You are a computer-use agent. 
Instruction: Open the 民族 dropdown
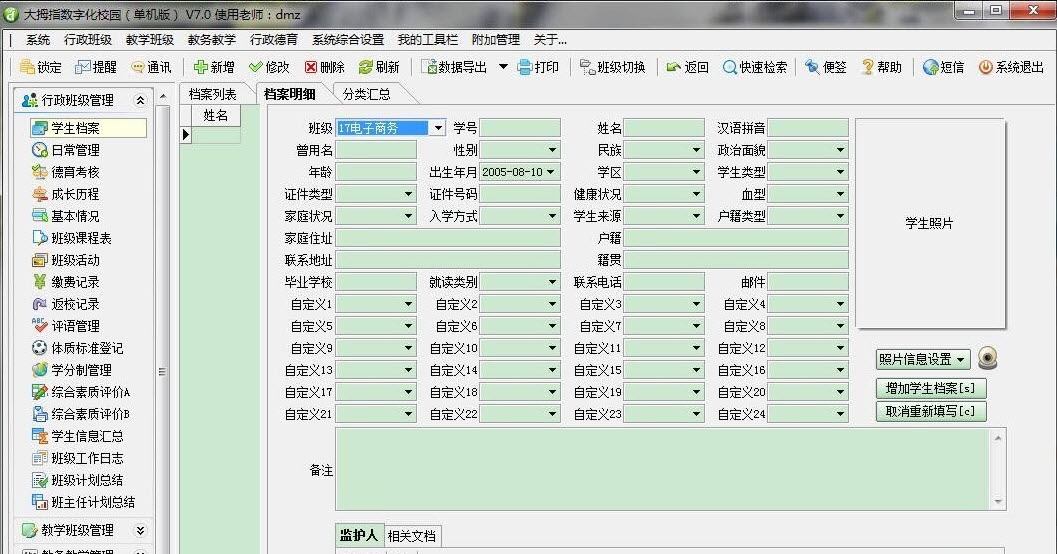click(697, 150)
